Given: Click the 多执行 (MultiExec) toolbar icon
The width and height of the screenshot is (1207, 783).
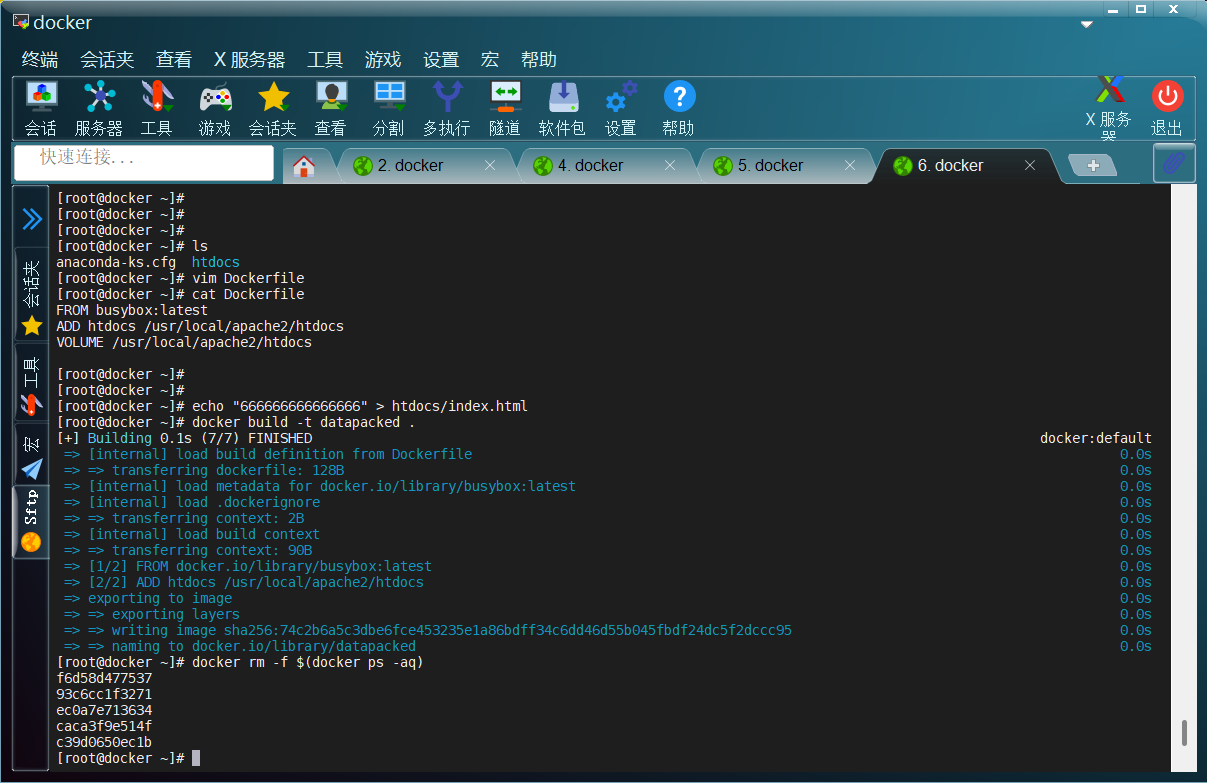Looking at the screenshot, I should [x=446, y=108].
